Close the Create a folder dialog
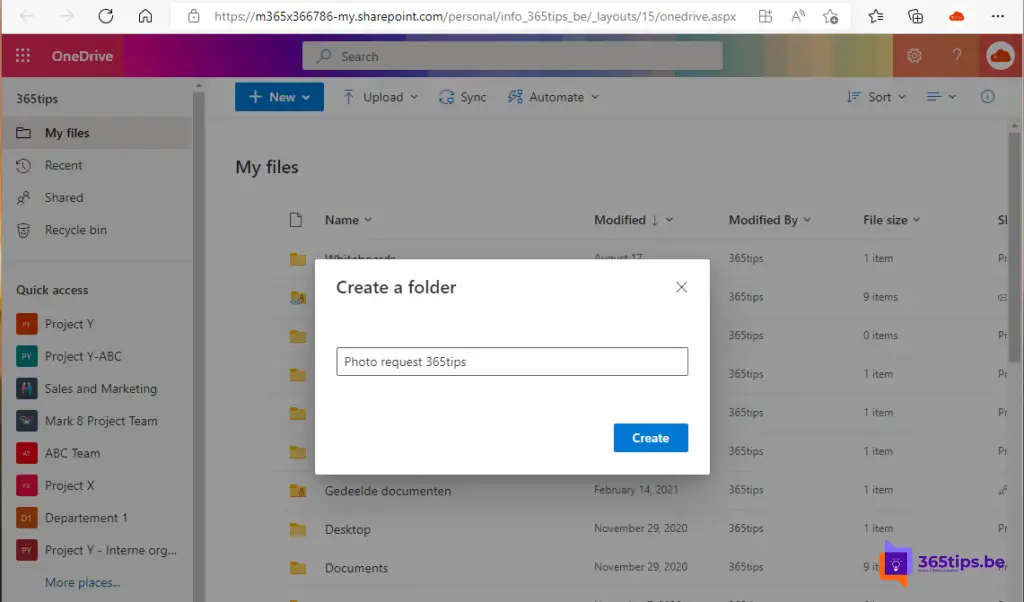This screenshot has width=1024, height=602. [x=681, y=287]
